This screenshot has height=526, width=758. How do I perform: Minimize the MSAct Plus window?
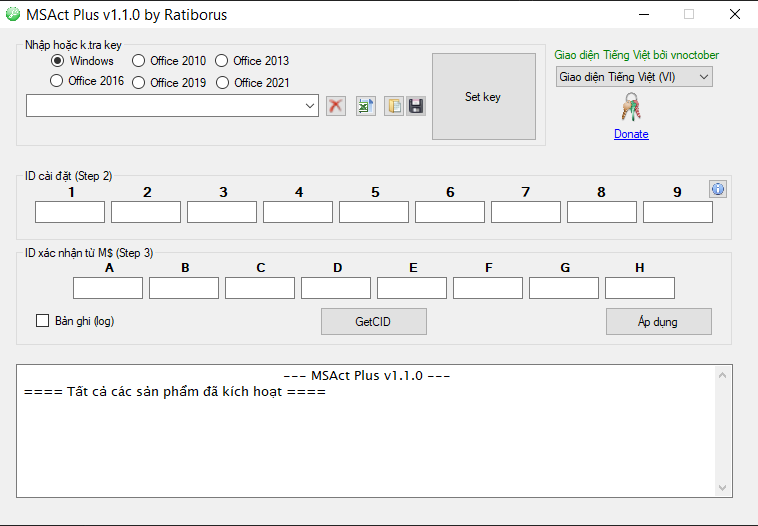(644, 15)
